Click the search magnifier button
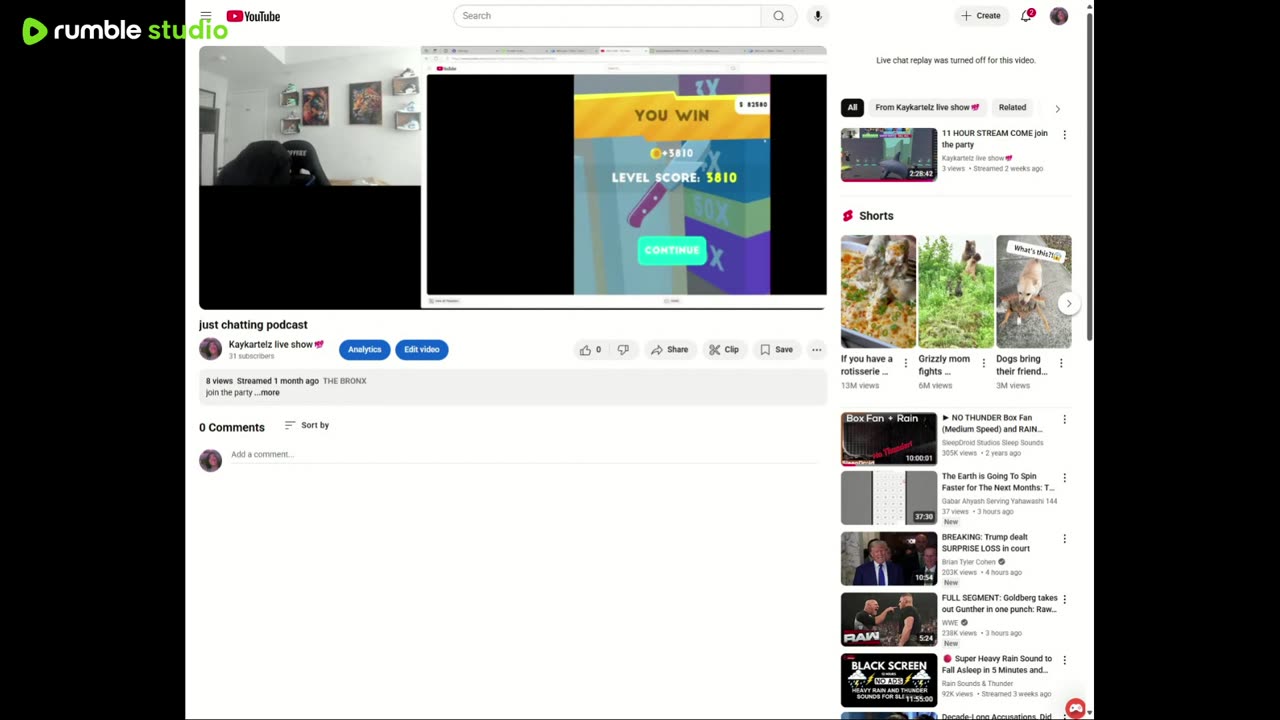Viewport: 1280px width, 720px height. (778, 16)
